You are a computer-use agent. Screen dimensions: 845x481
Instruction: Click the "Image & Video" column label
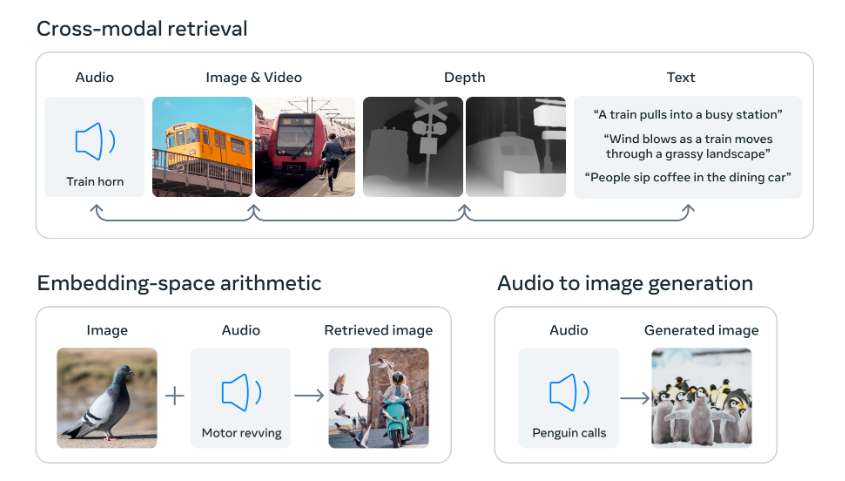254,78
